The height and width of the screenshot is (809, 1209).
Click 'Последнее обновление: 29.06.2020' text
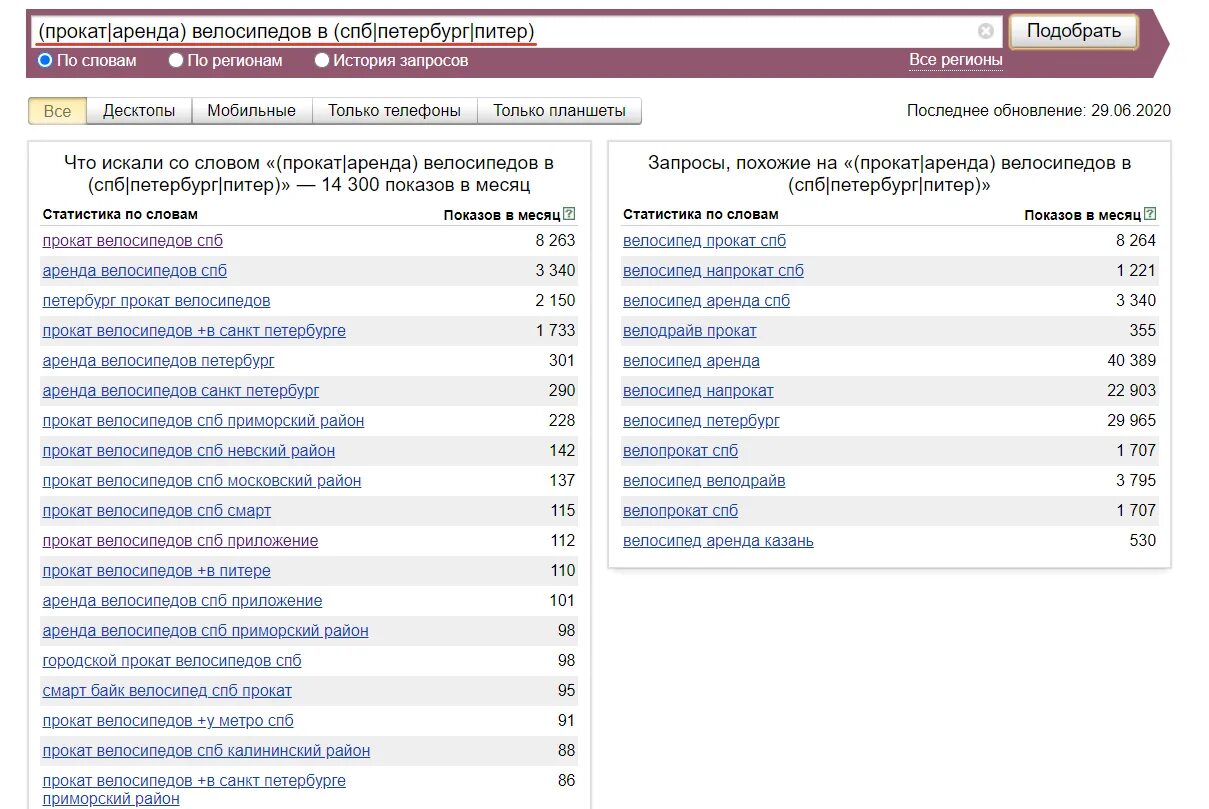(x=1039, y=111)
